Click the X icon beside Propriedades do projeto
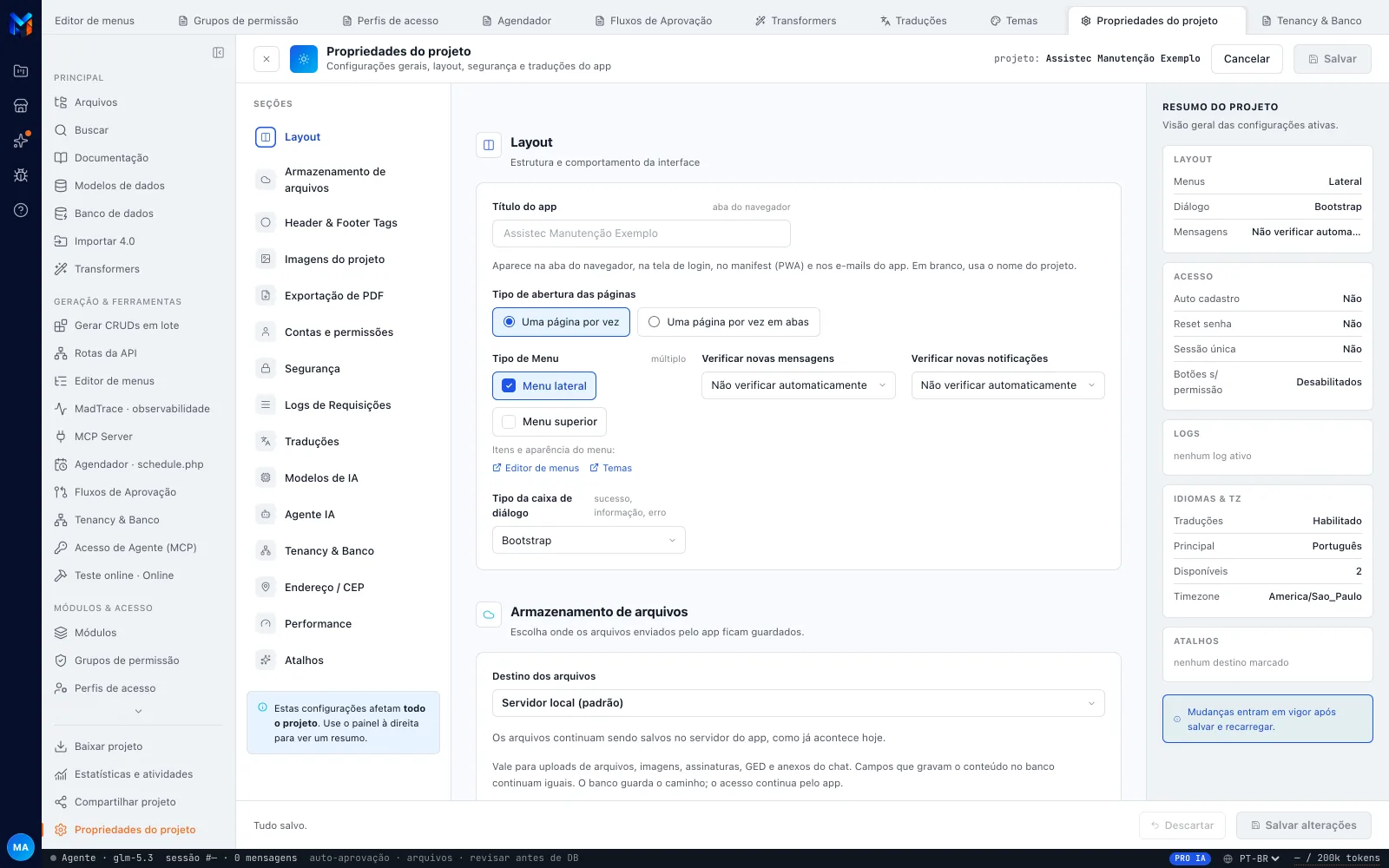Viewport: 1389px width, 868px height. pyautogui.click(x=267, y=59)
